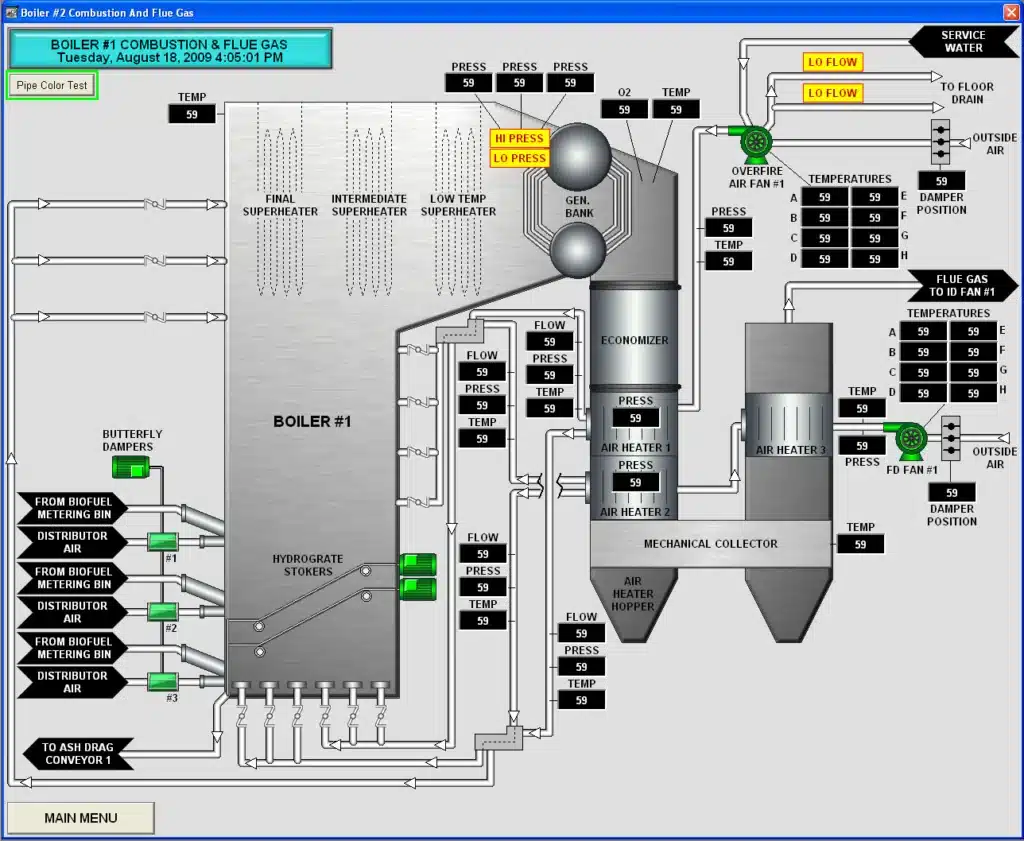Click the LO PRESS alarm indicator
This screenshot has height=841, width=1024.
click(519, 158)
